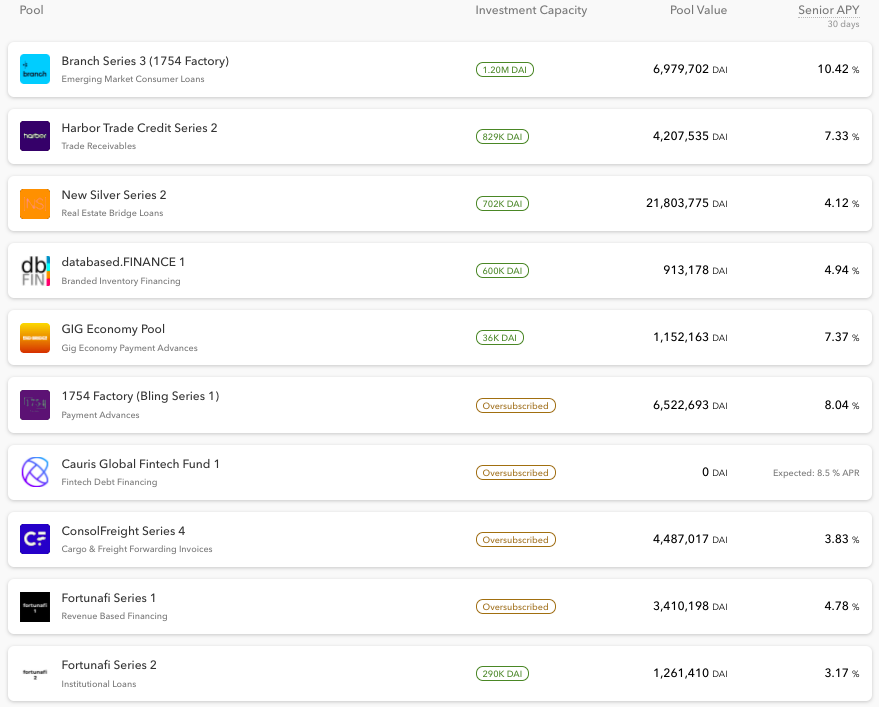Click the Pool Value column header
Image resolution: width=879 pixels, height=707 pixels.
click(x=698, y=10)
